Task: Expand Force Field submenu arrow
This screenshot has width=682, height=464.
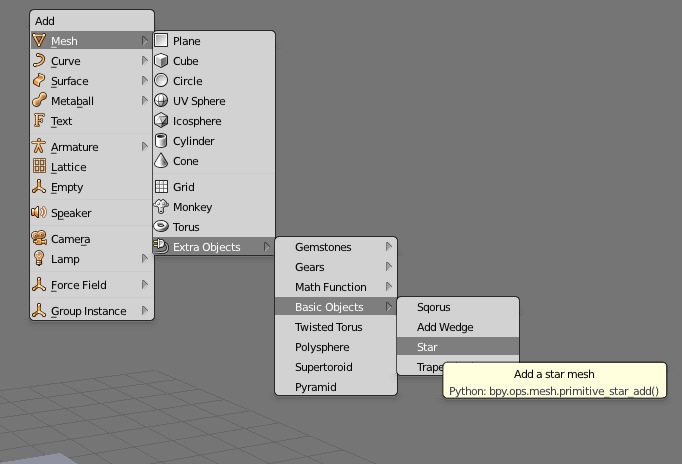Action: pos(145,285)
